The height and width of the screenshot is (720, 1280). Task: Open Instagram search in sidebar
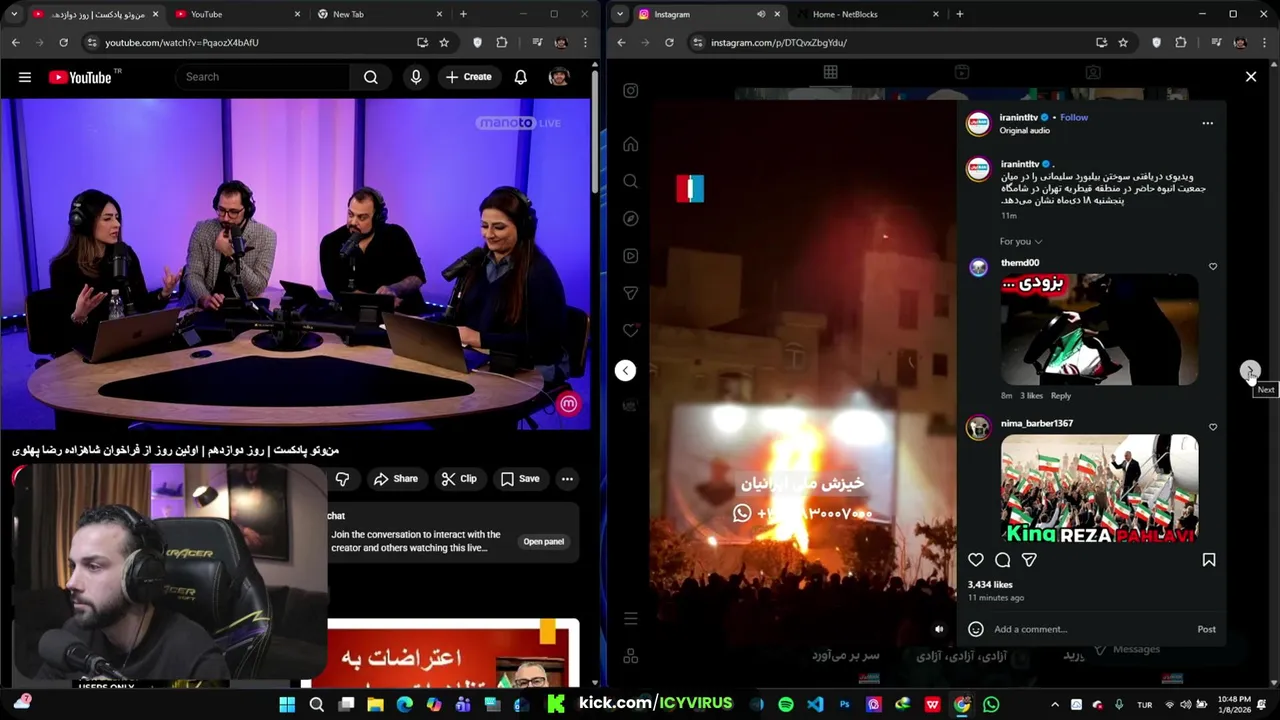pyautogui.click(x=631, y=181)
